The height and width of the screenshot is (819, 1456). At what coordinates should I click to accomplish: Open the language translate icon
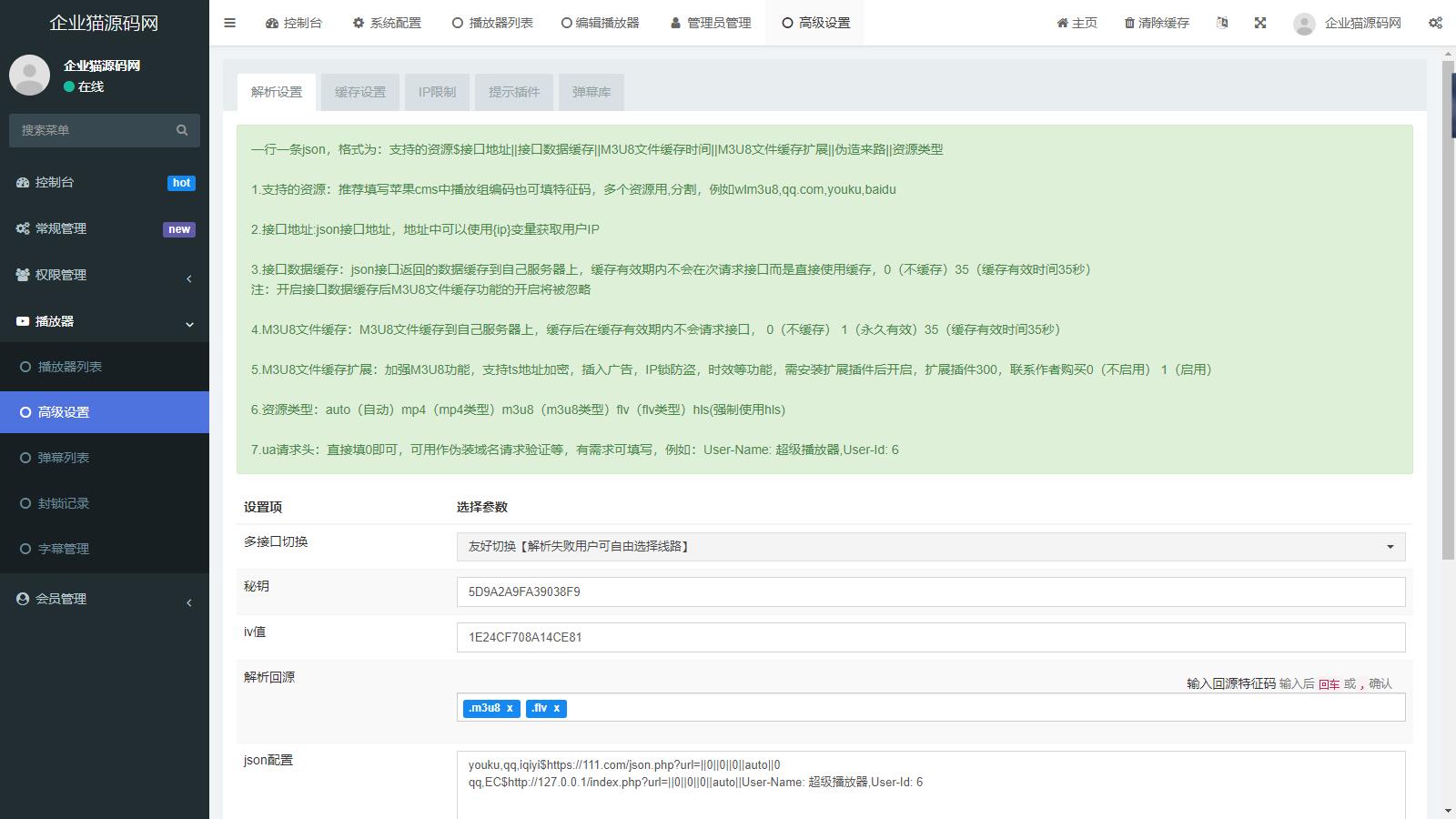tap(1222, 23)
